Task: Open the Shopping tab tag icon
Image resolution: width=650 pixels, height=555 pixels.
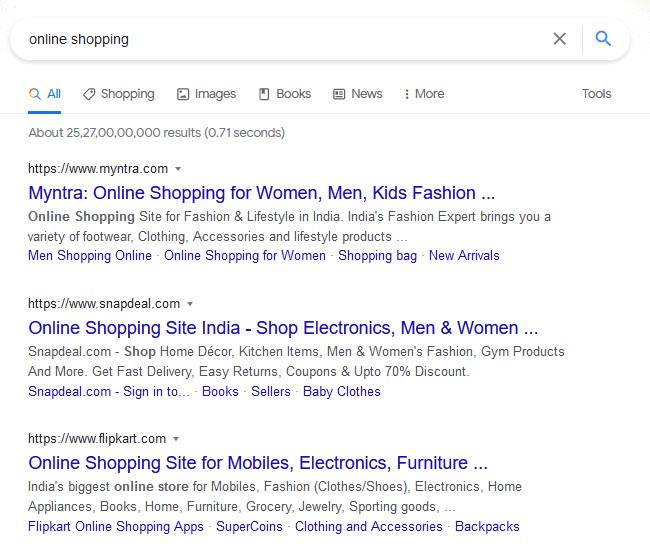Action: (x=89, y=94)
